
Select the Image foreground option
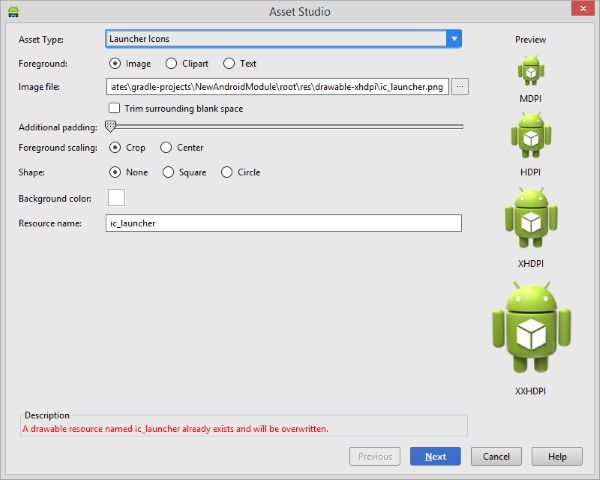click(x=130, y=64)
